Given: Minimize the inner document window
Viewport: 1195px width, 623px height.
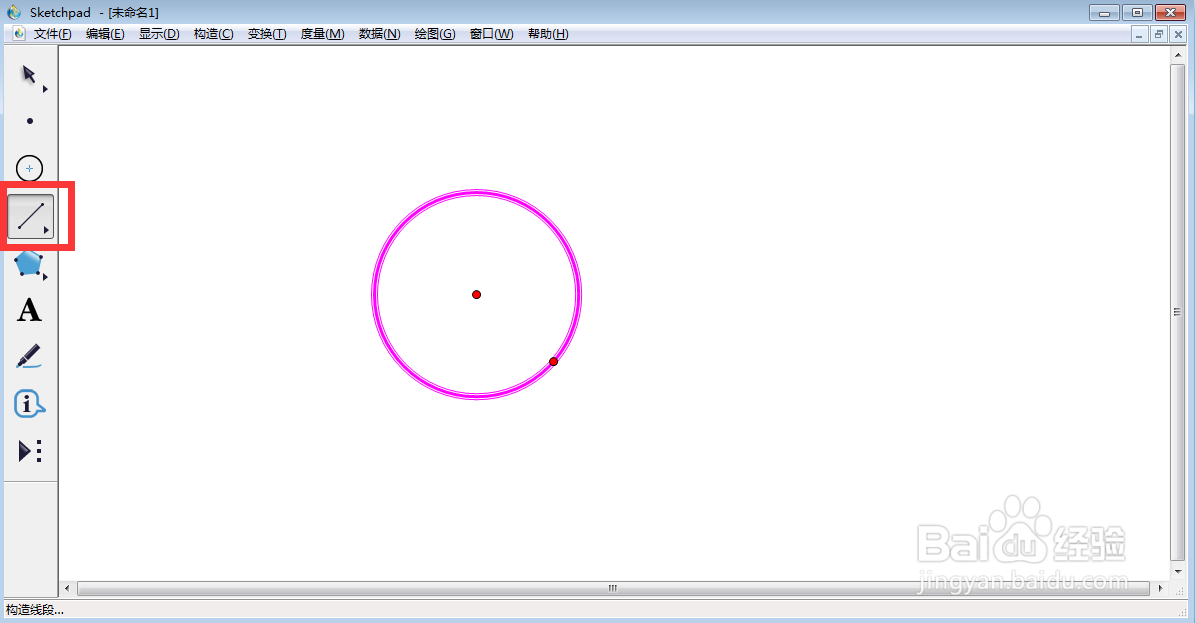Looking at the screenshot, I should (1139, 34).
